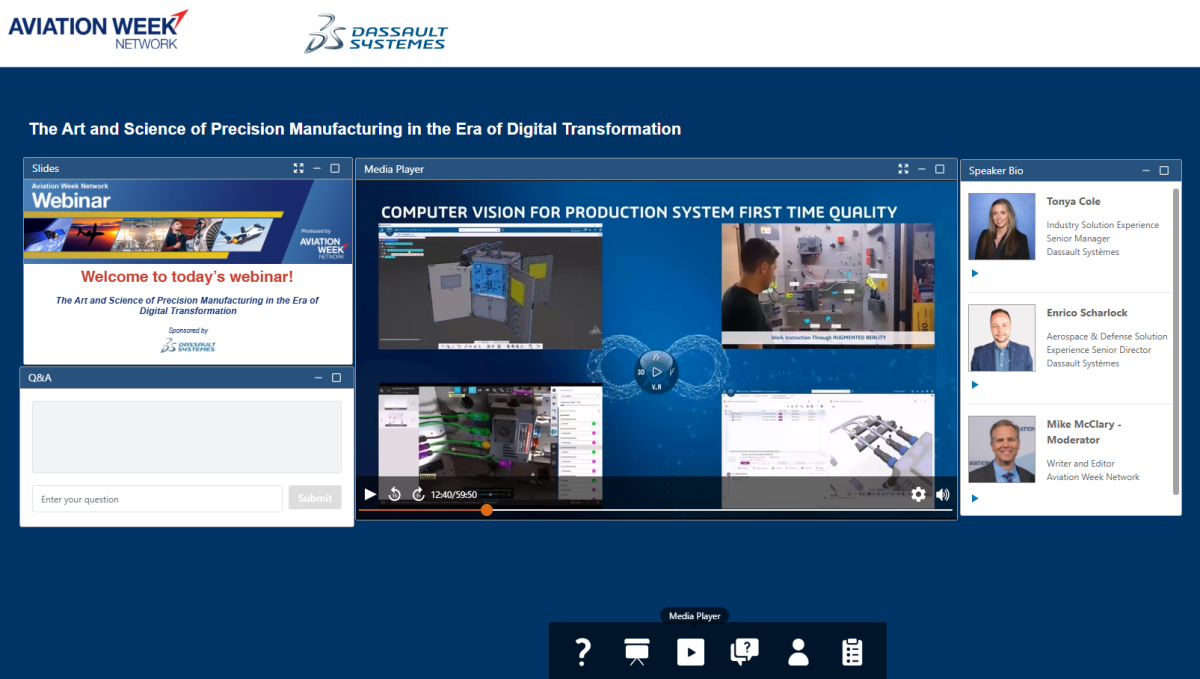The image size is (1200, 679).
Task: Click the Submit button in Q&A
Action: pyautogui.click(x=315, y=498)
